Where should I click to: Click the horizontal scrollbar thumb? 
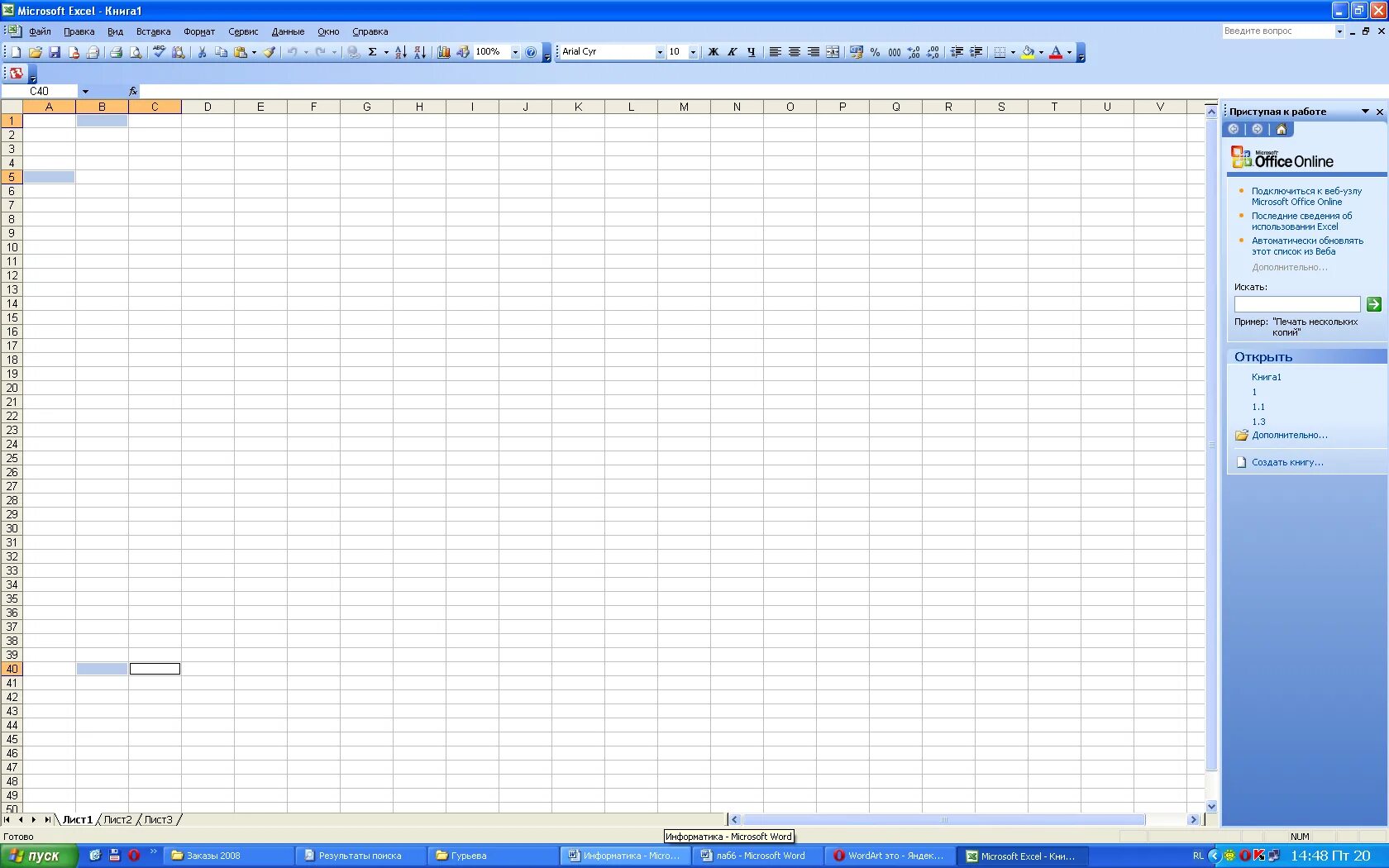[943, 820]
